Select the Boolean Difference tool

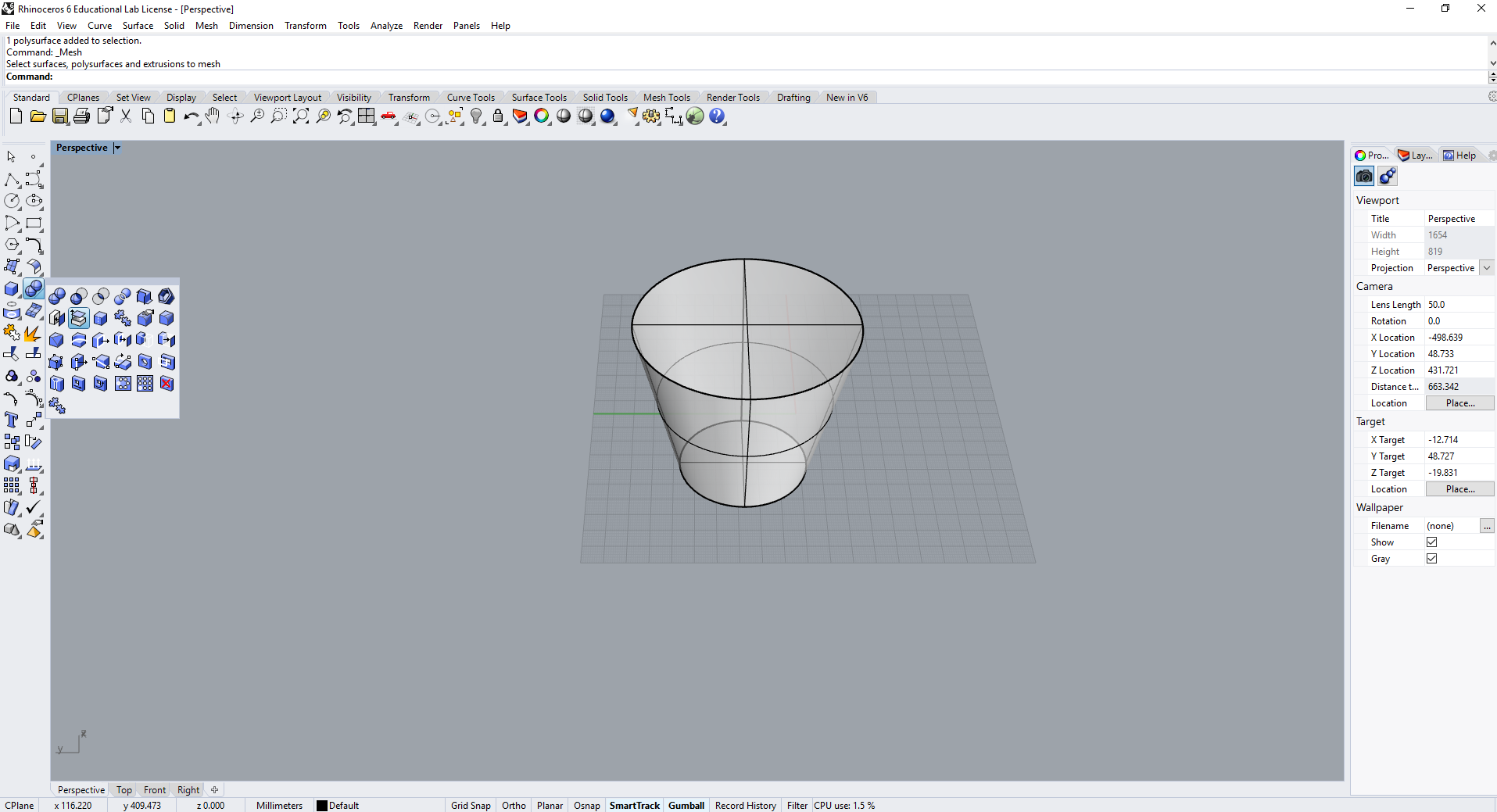tap(79, 296)
